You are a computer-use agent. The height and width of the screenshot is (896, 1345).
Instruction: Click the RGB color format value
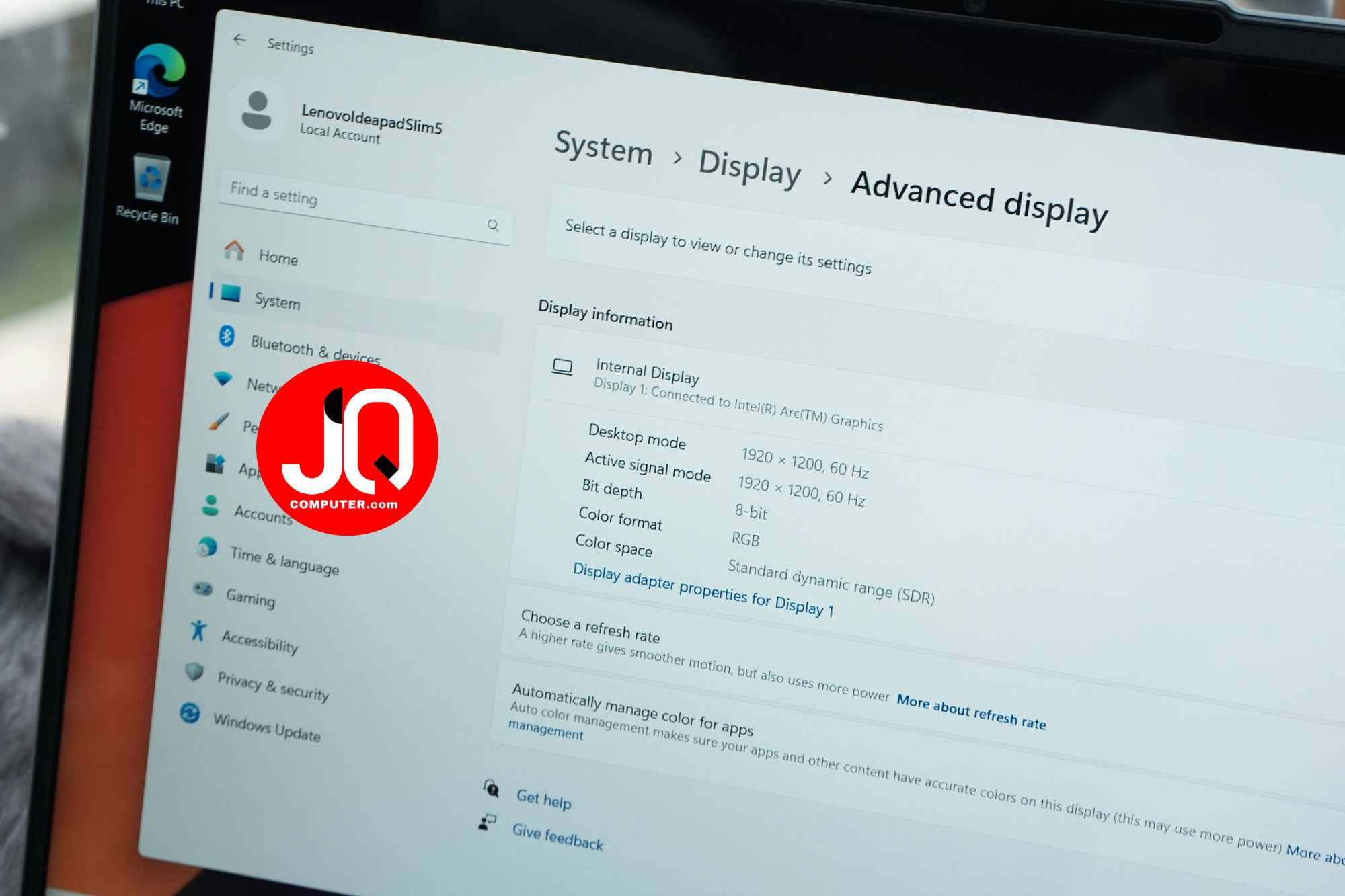pos(745,539)
